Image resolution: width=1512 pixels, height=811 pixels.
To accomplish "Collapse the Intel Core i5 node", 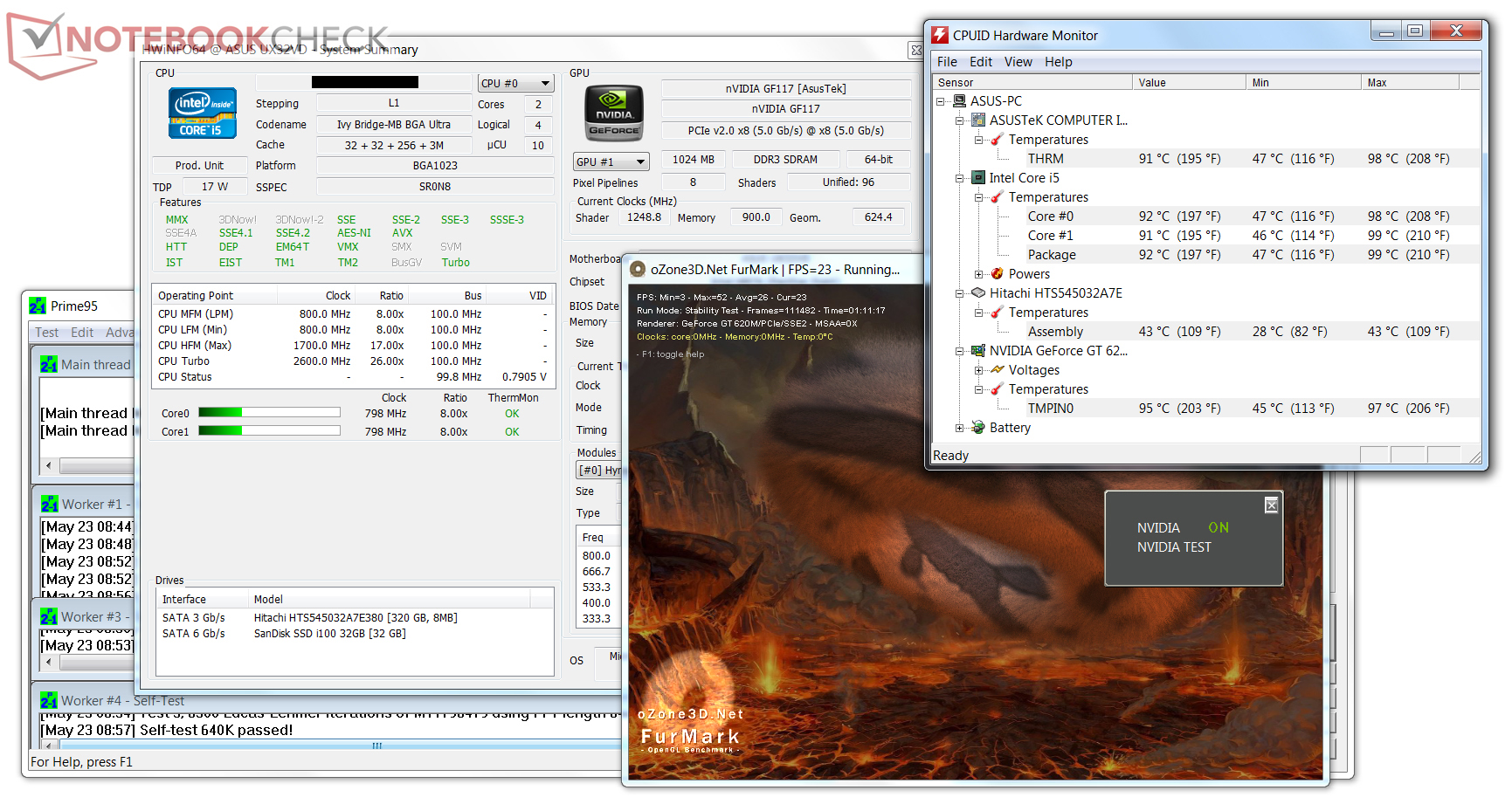I will [x=960, y=178].
